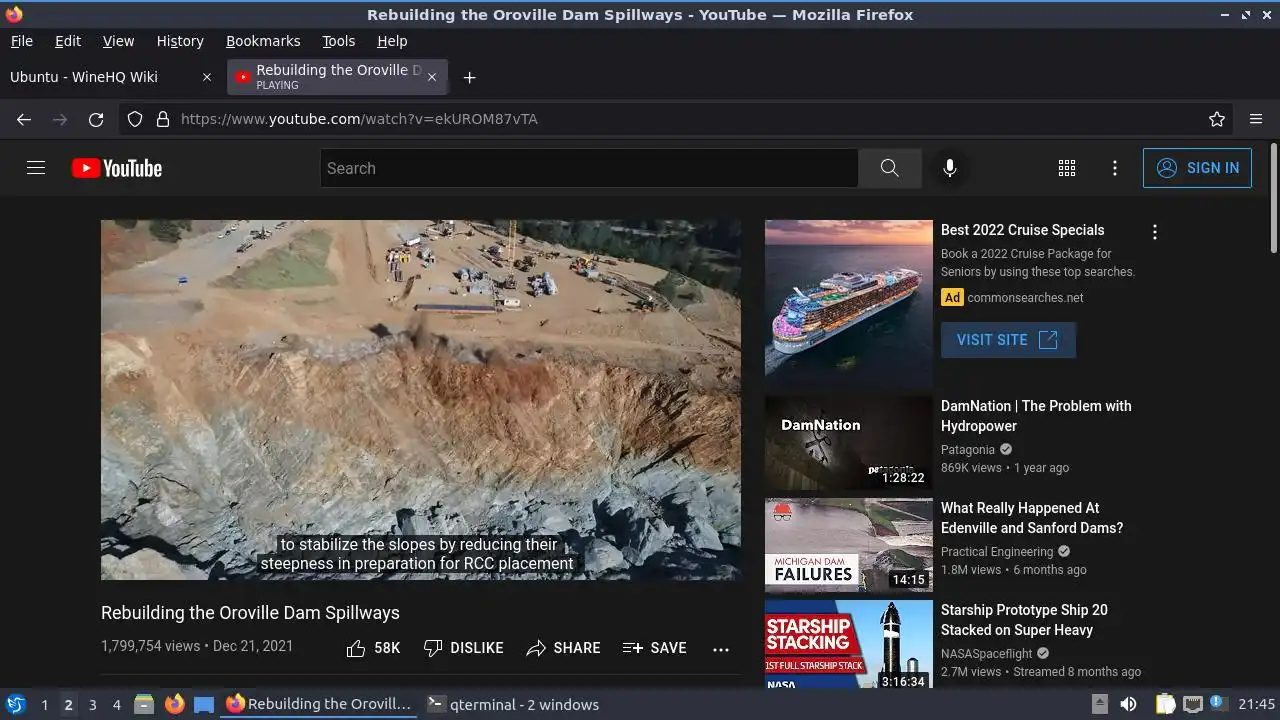The height and width of the screenshot is (720, 1280).
Task: Start voice search with microphone icon
Action: click(950, 168)
